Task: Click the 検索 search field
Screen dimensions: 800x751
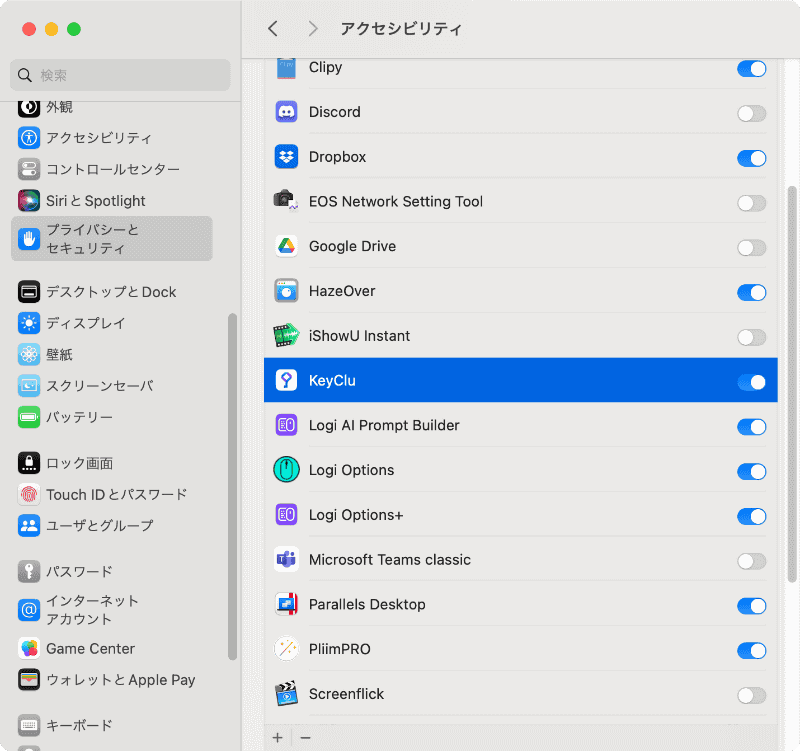Action: (120, 76)
